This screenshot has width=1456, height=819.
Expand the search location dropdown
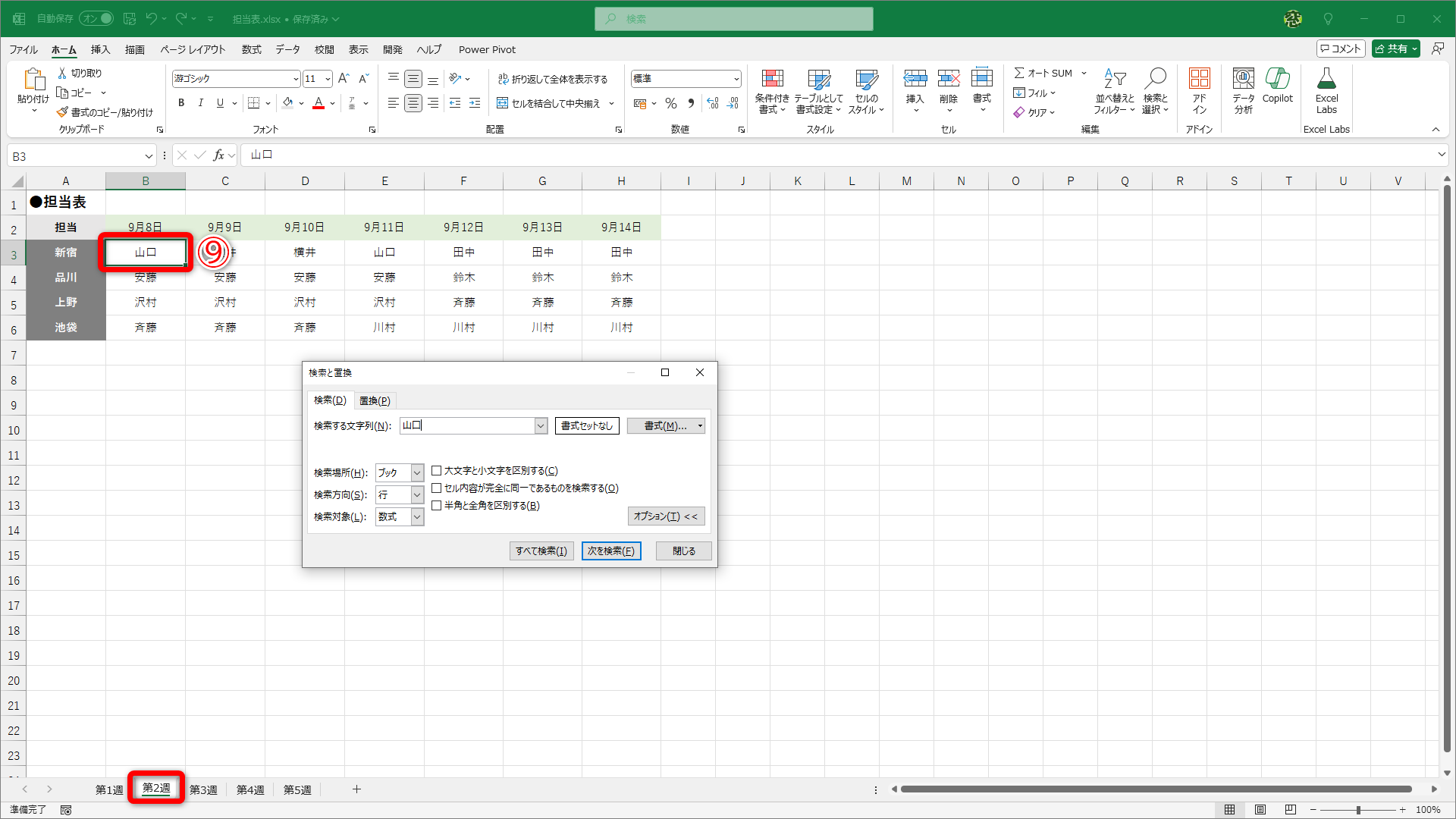point(417,472)
